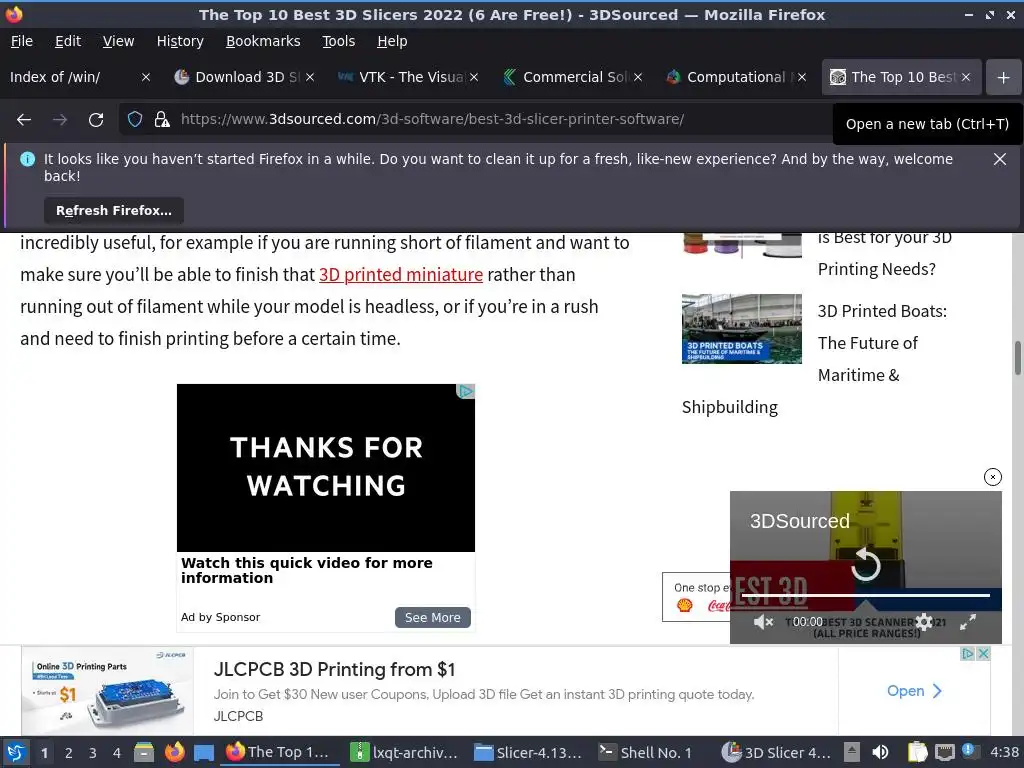Open a new tab with plus button
The image size is (1024, 768).
pyautogui.click(x=1003, y=78)
